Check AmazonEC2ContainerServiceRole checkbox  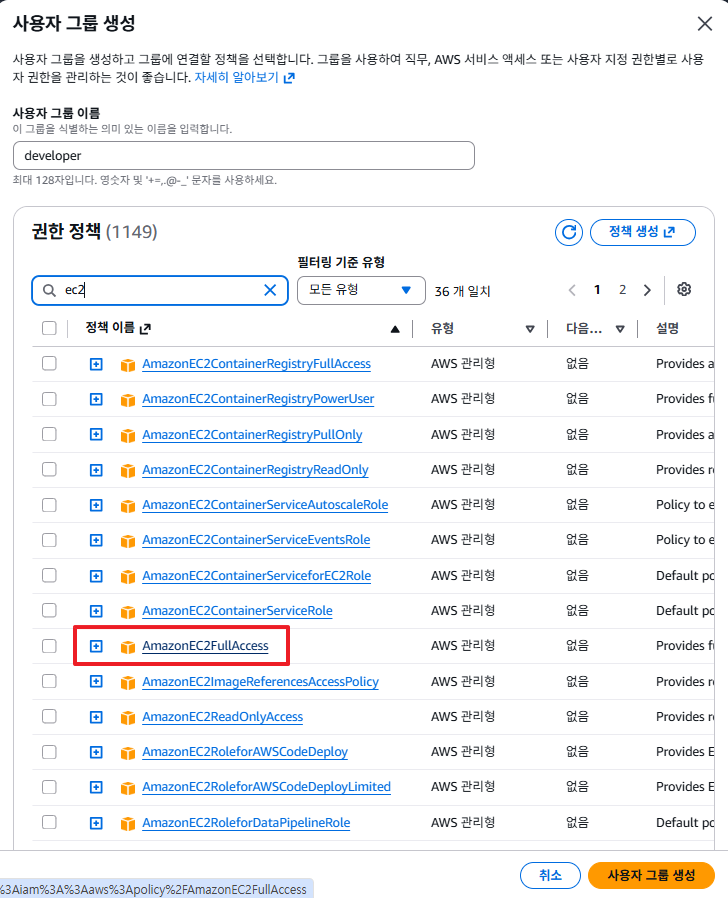[x=49, y=611]
